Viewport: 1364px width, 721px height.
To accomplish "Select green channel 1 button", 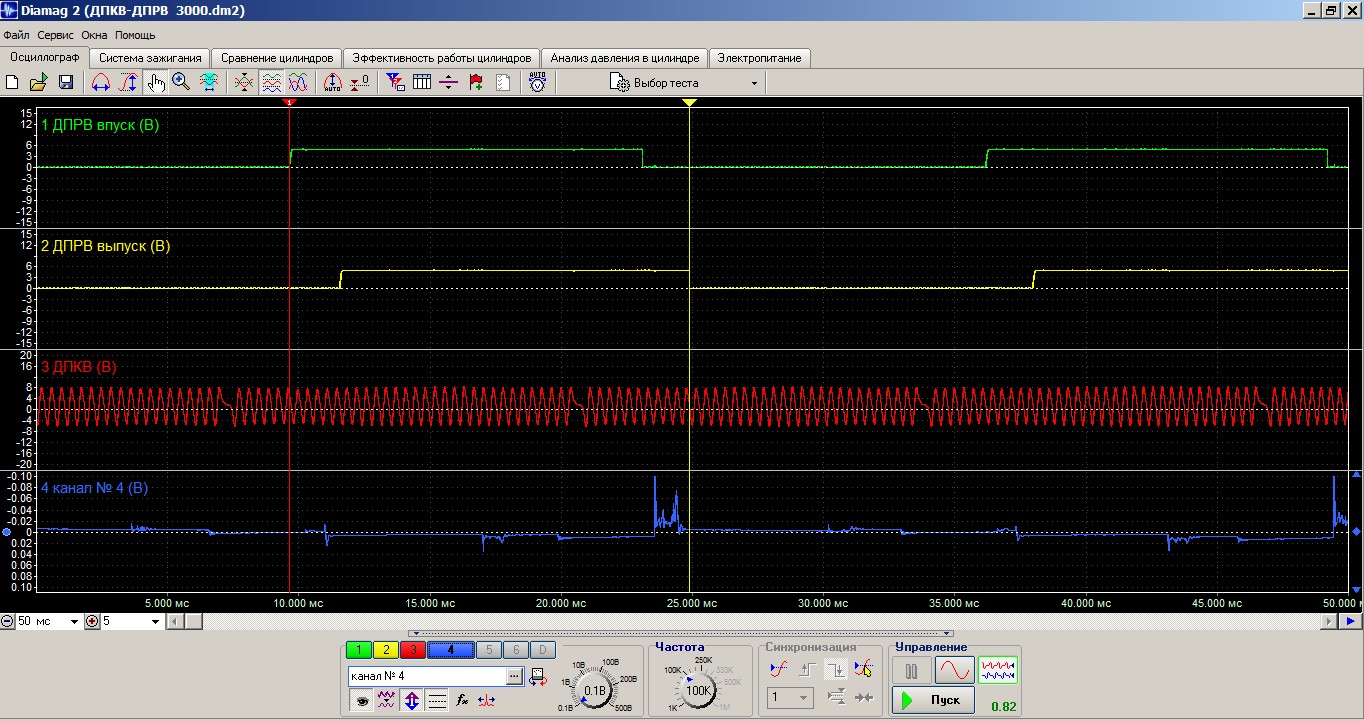I will pos(358,650).
